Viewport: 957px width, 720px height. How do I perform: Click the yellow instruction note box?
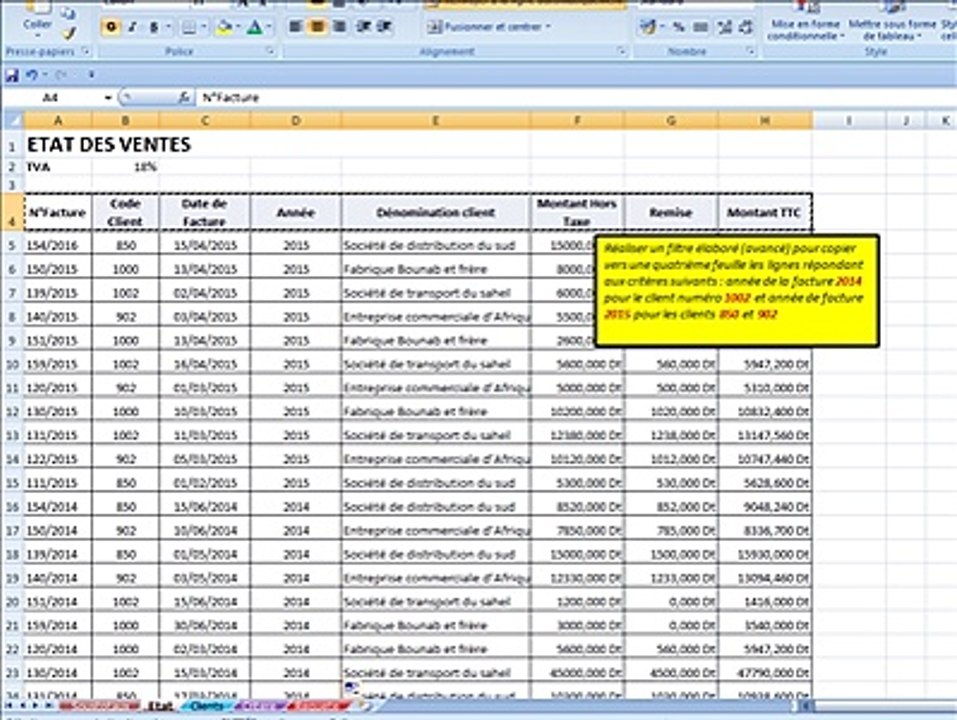(x=737, y=291)
